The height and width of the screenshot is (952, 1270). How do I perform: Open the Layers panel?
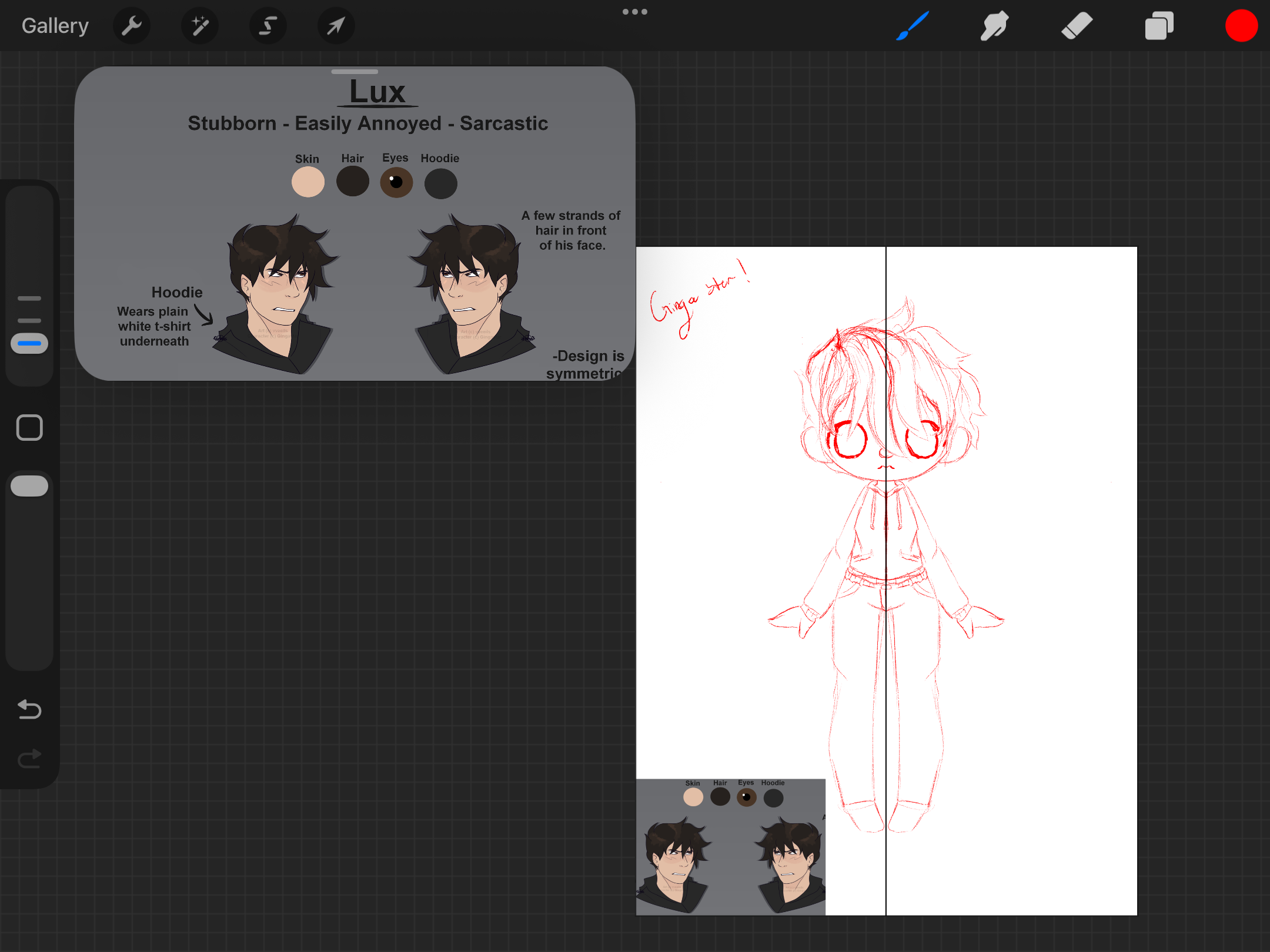click(x=1159, y=26)
